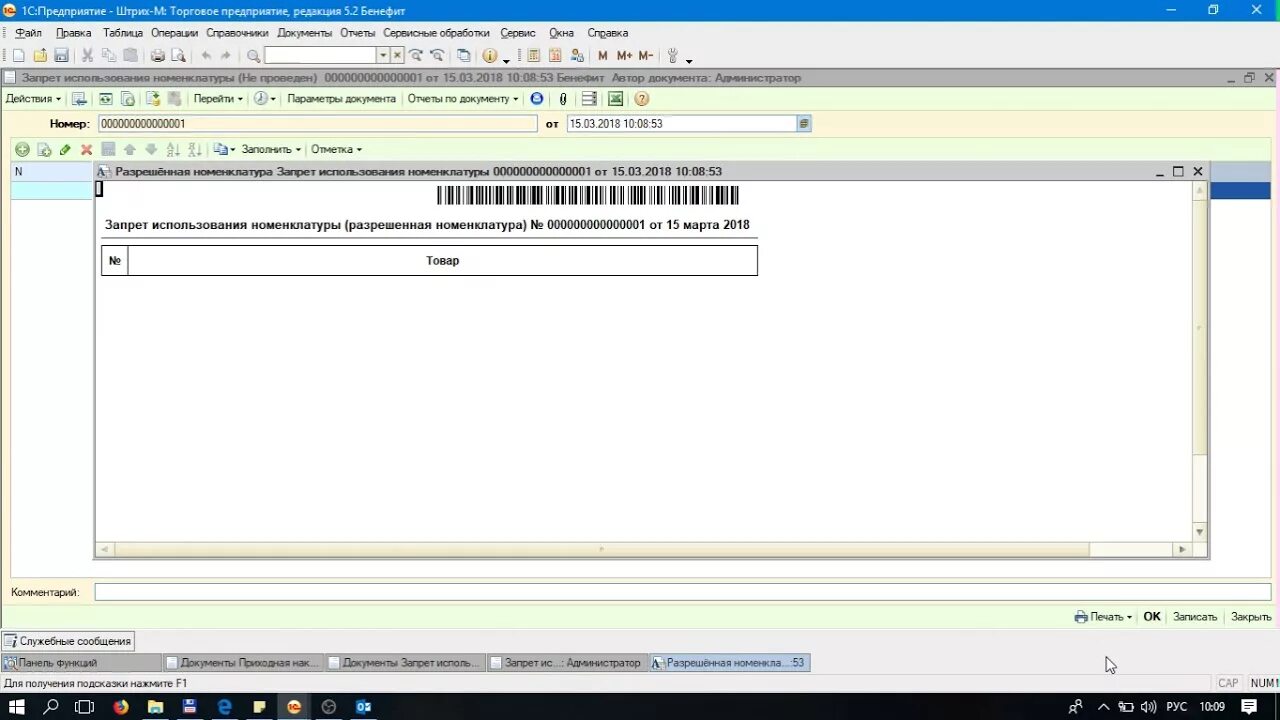
Task: Click the Edit row pencil icon
Action: 65,150
